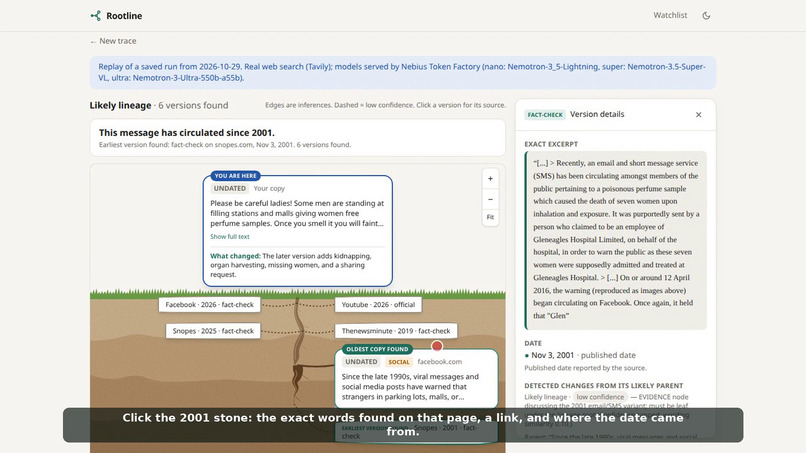Click the Nov 3, 2001 published date
The height and width of the screenshot is (453, 806).
(580, 355)
